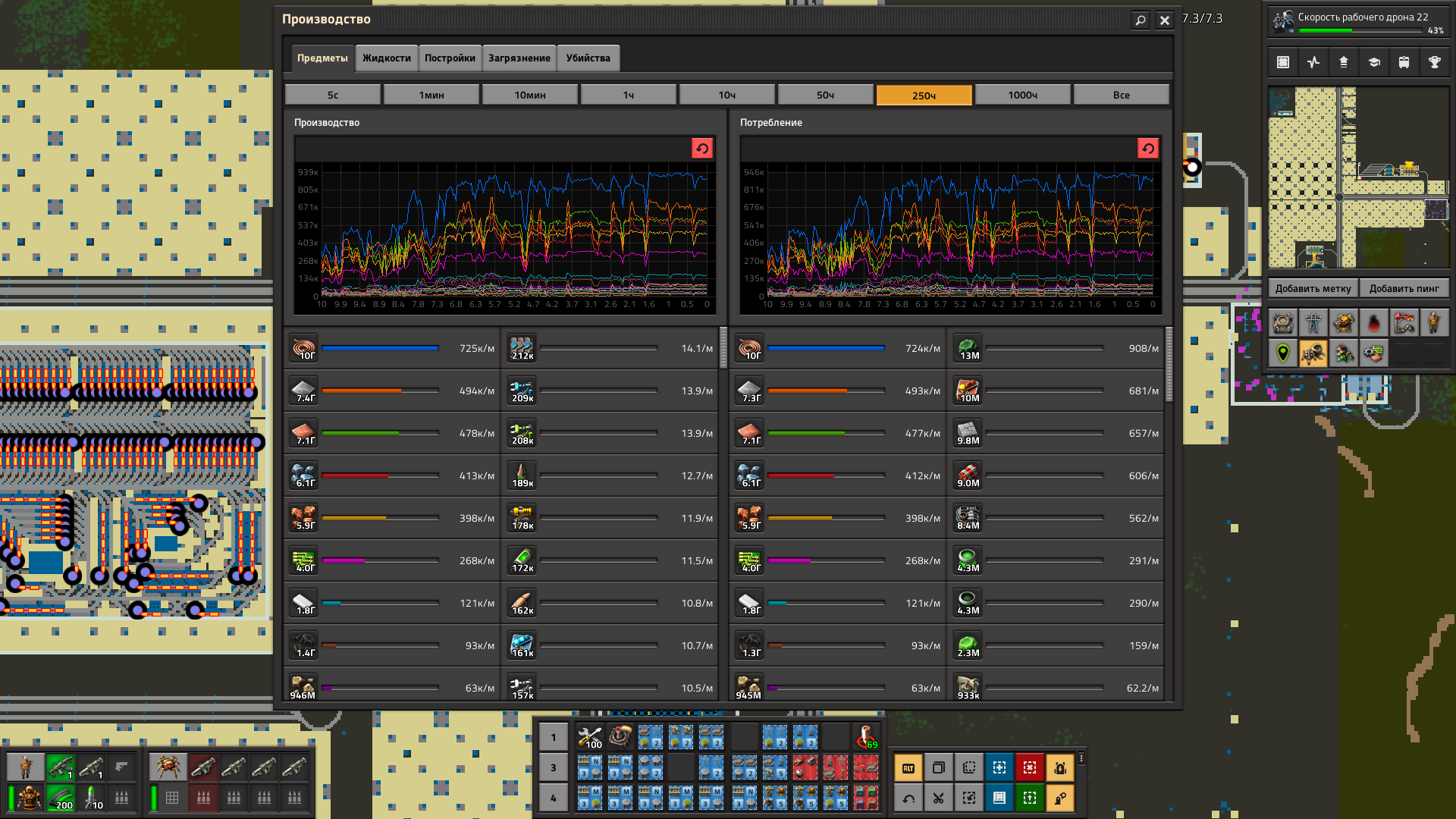Viewport: 1456px width, 819px height.
Task: Click the Скорость рабочего дрона research icon
Action: tap(1283, 21)
